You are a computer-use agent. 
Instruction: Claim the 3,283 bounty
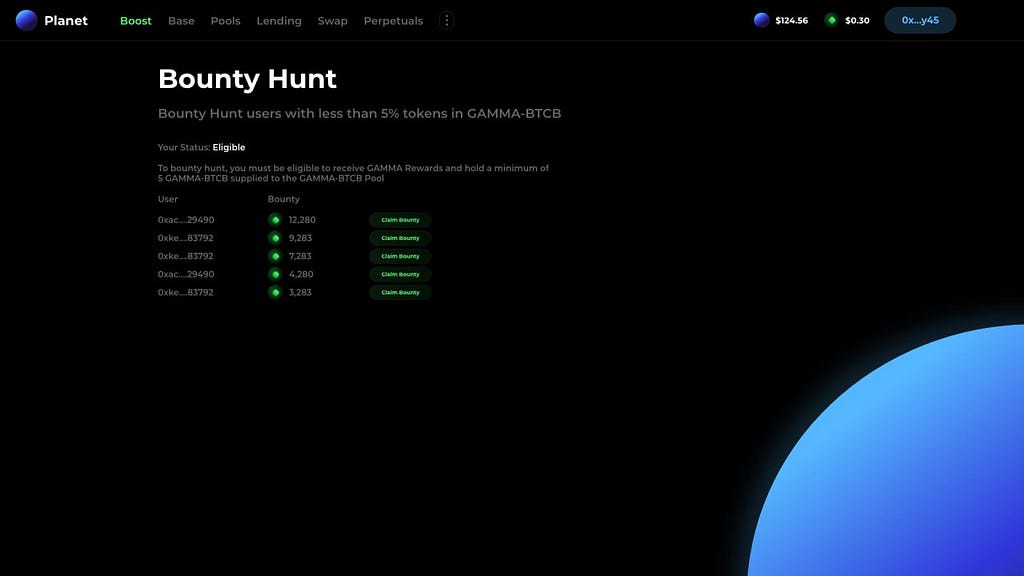pyautogui.click(x=400, y=293)
